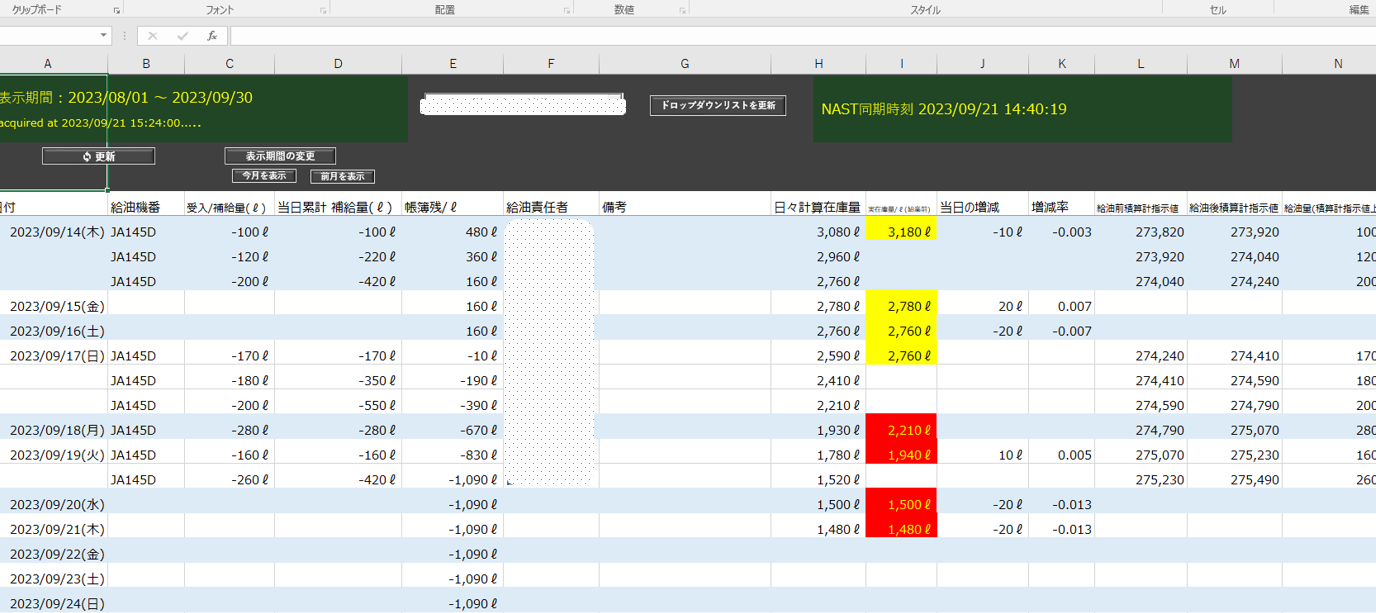Open the クリップボード group dialog launcher

[x=117, y=10]
